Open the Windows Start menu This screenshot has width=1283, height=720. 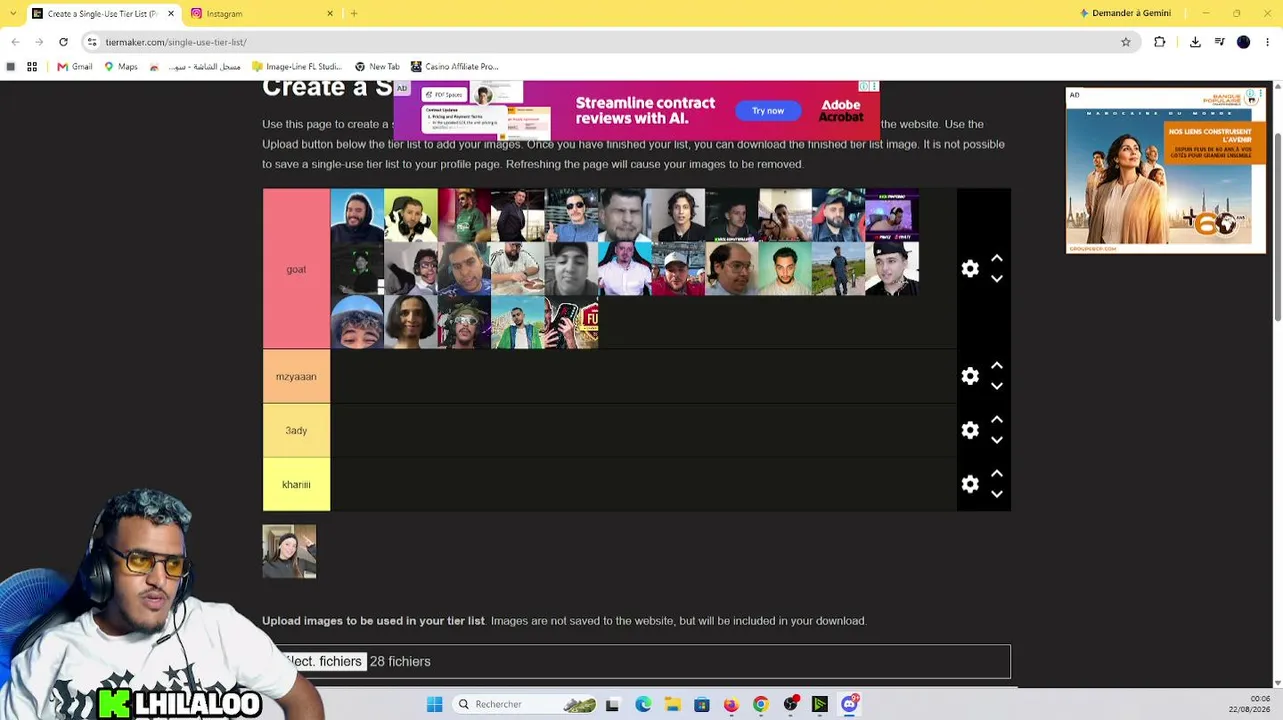(x=434, y=704)
